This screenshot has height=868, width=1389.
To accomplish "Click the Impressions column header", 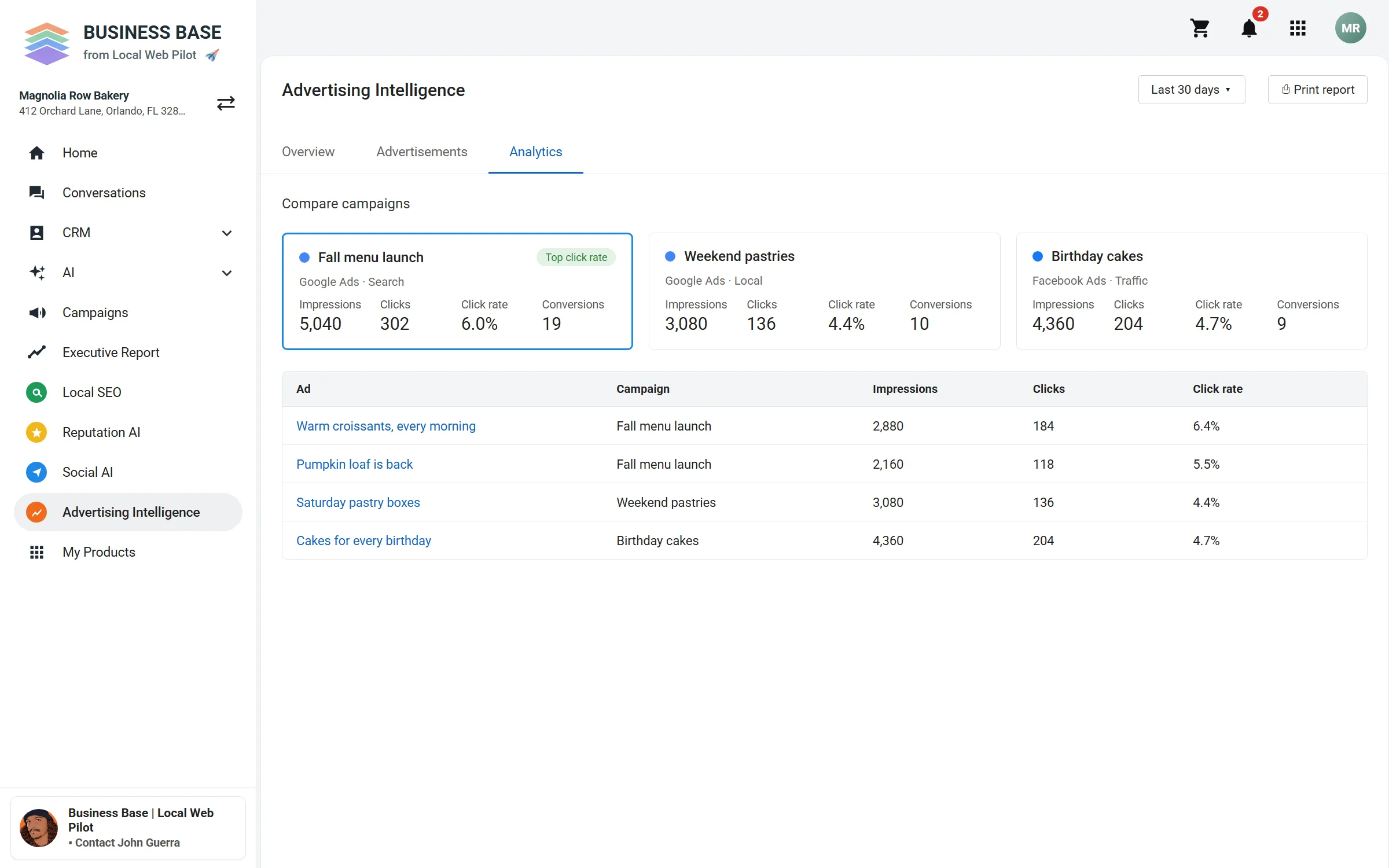I will tap(905, 389).
